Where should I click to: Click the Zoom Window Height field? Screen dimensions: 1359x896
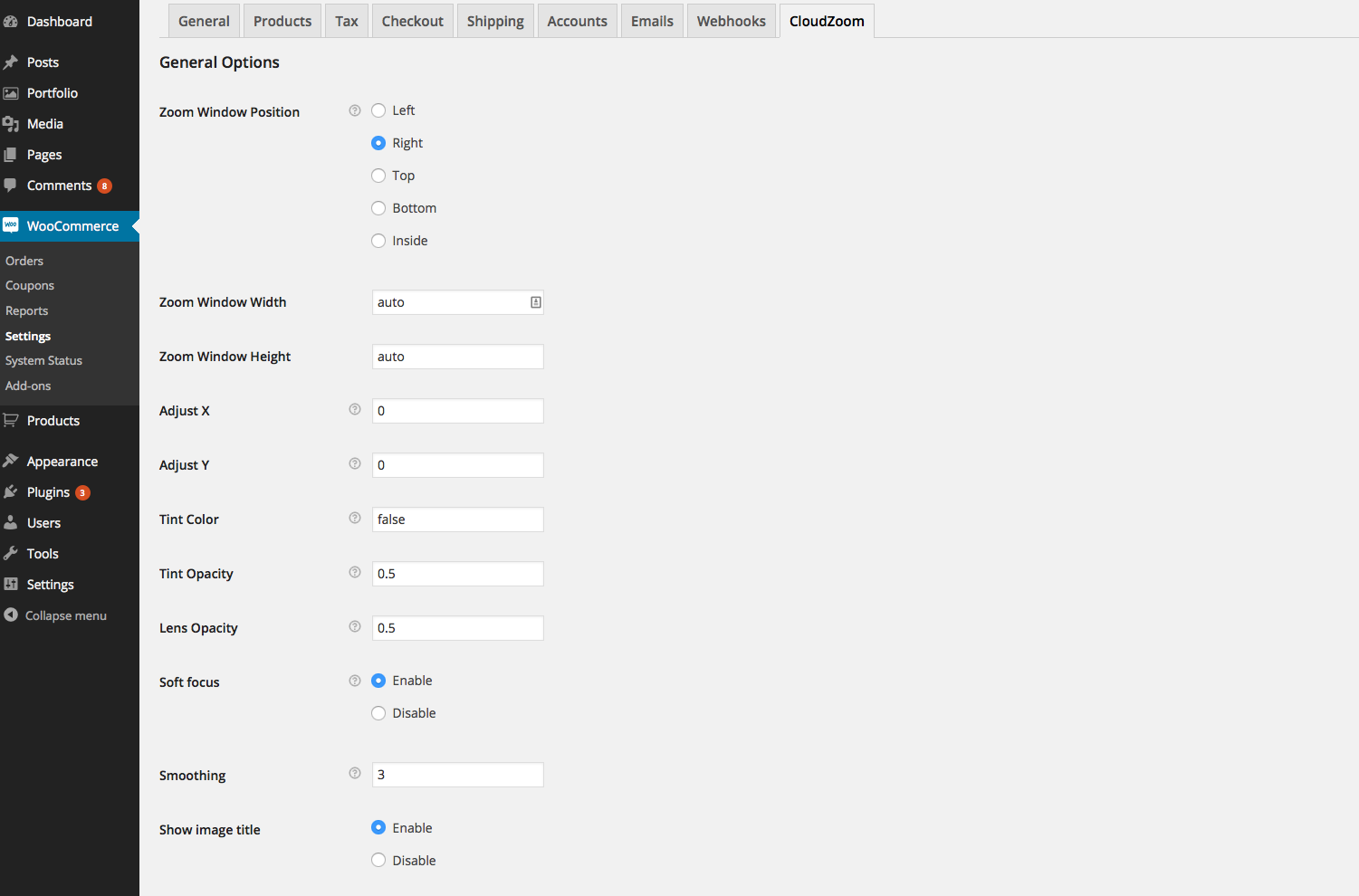click(457, 357)
